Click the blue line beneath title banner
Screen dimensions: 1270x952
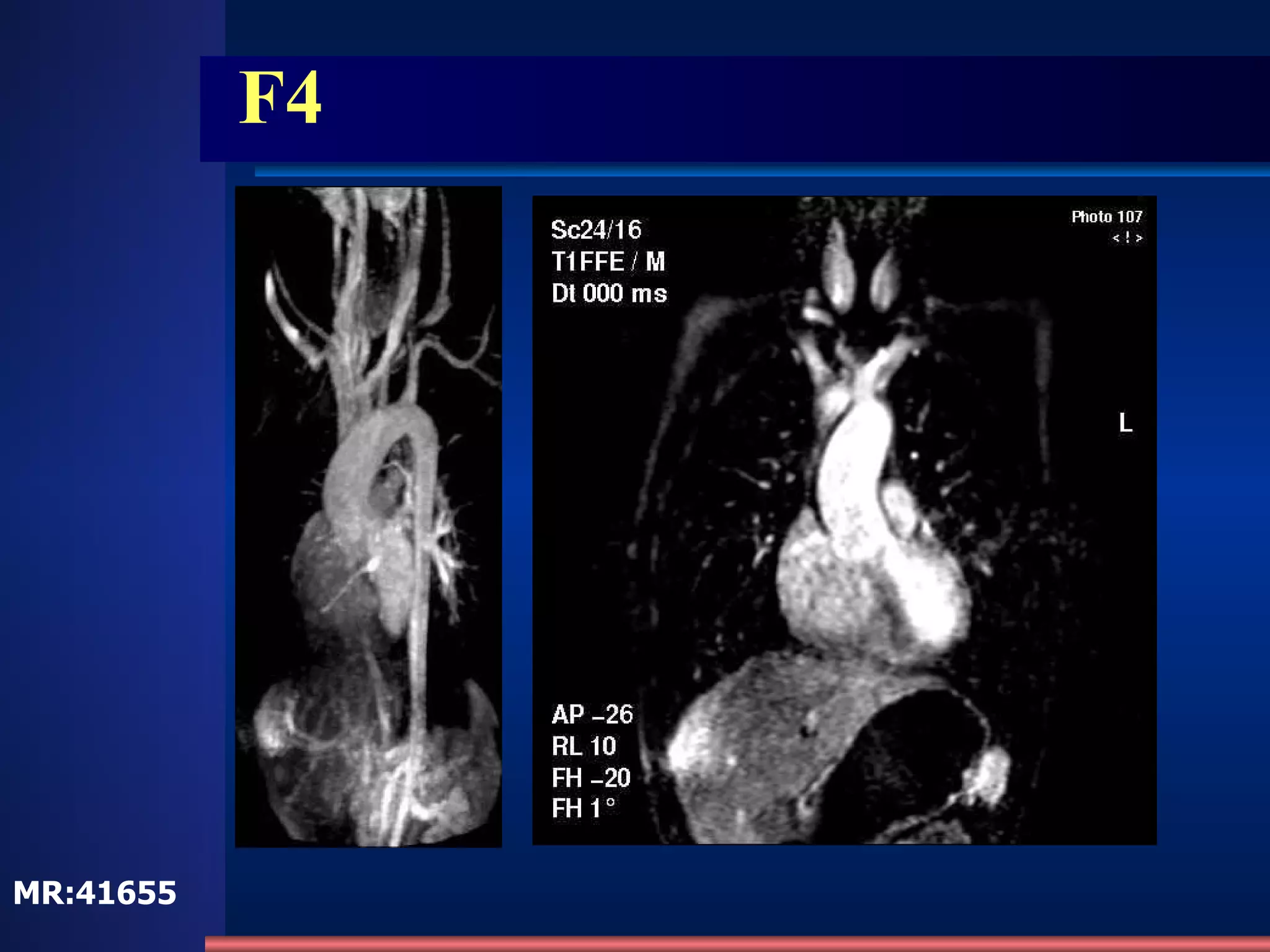pos(762,172)
